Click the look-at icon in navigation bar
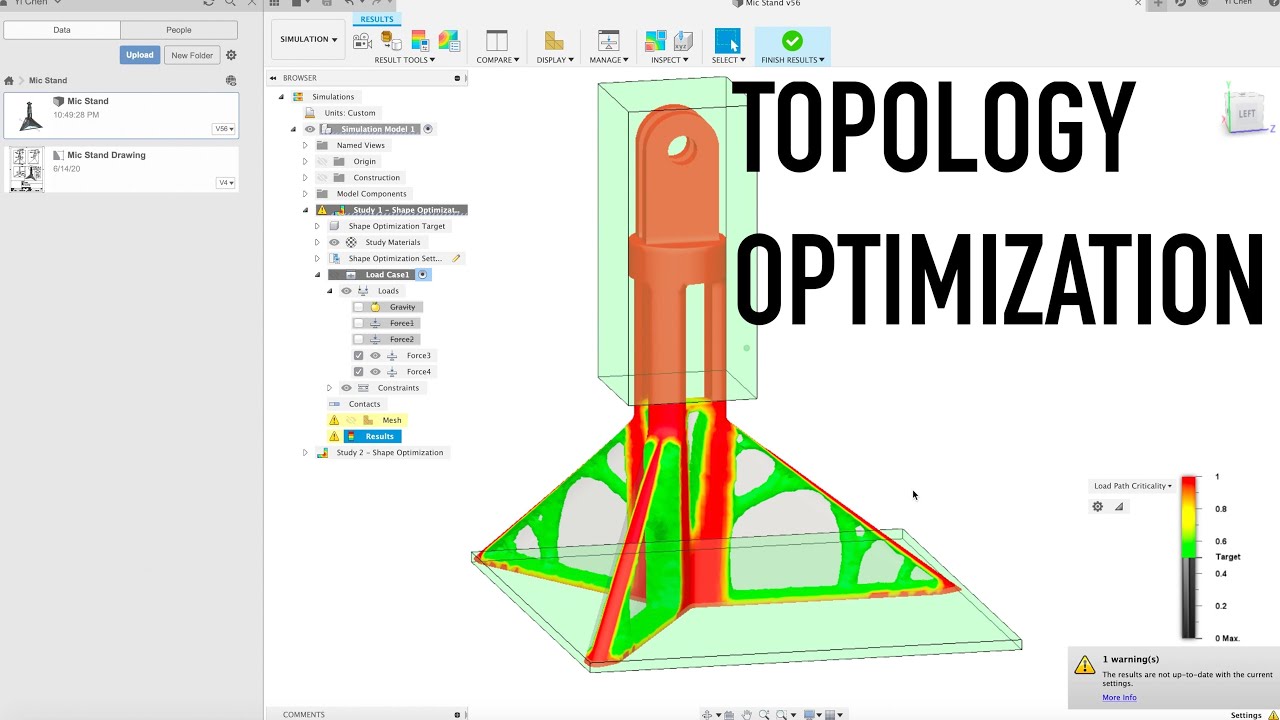Image resolution: width=1280 pixels, height=720 pixels. 729,715
